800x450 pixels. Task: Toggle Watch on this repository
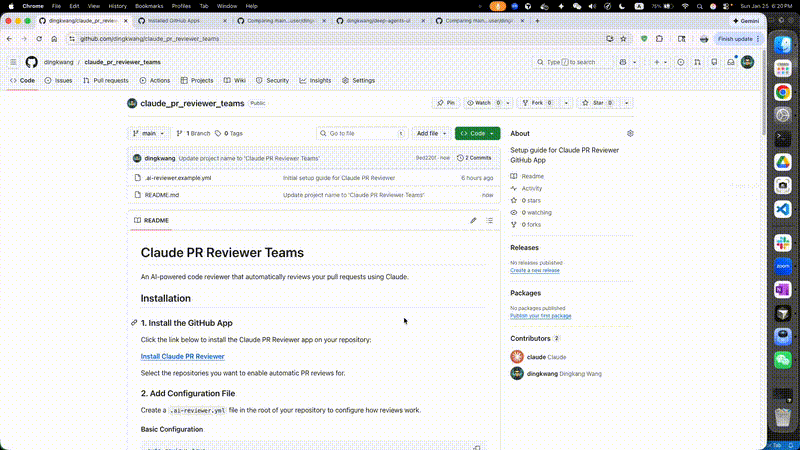[x=483, y=103]
